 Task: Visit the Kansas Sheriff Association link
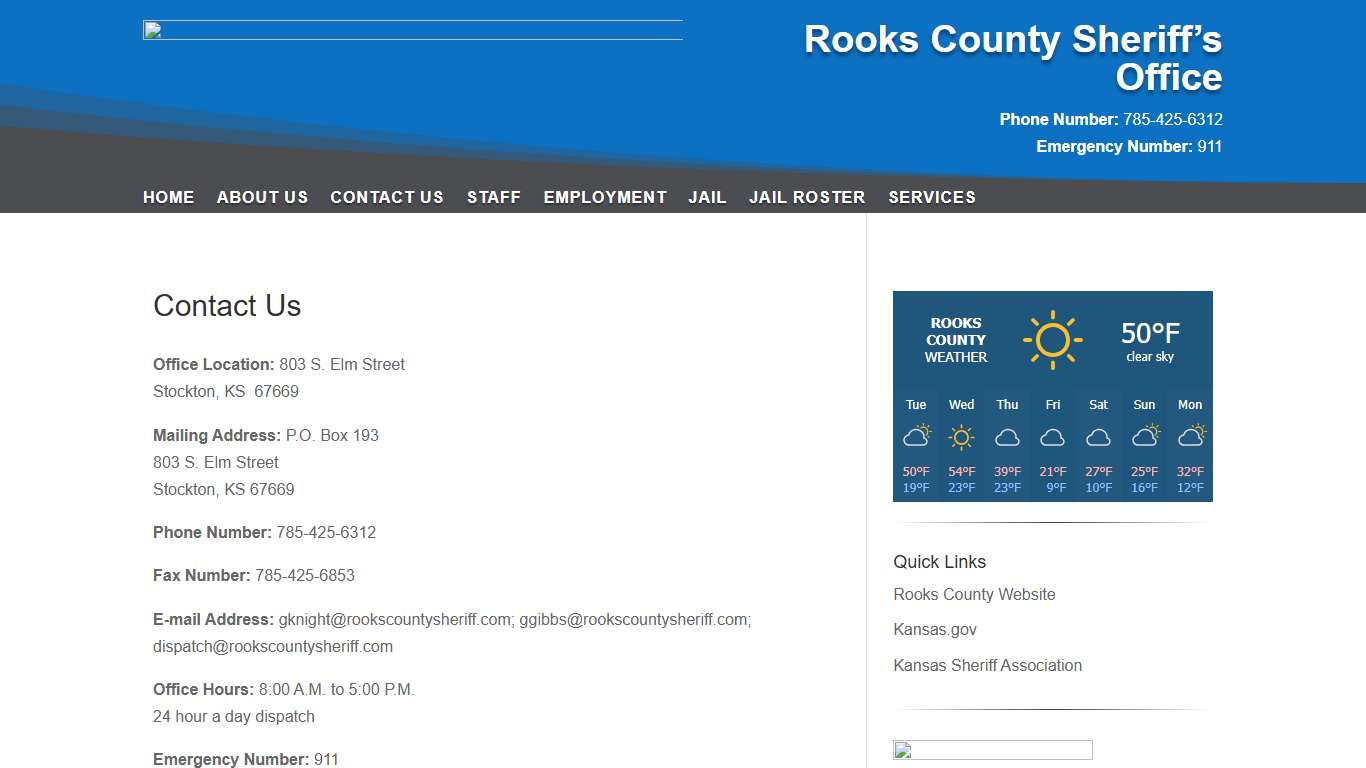988,665
